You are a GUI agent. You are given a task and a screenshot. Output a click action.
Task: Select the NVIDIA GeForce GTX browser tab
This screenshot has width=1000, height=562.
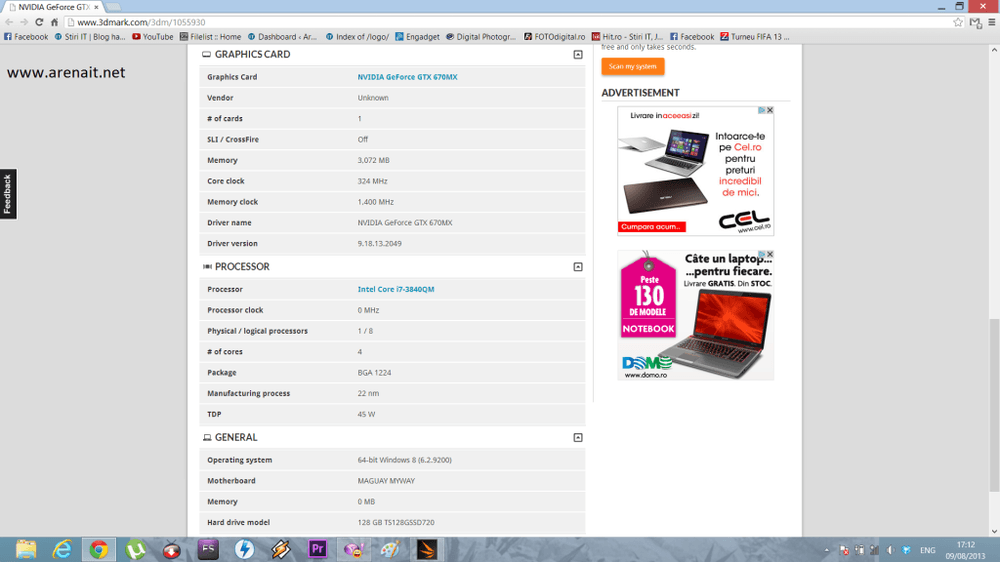[x=52, y=7]
